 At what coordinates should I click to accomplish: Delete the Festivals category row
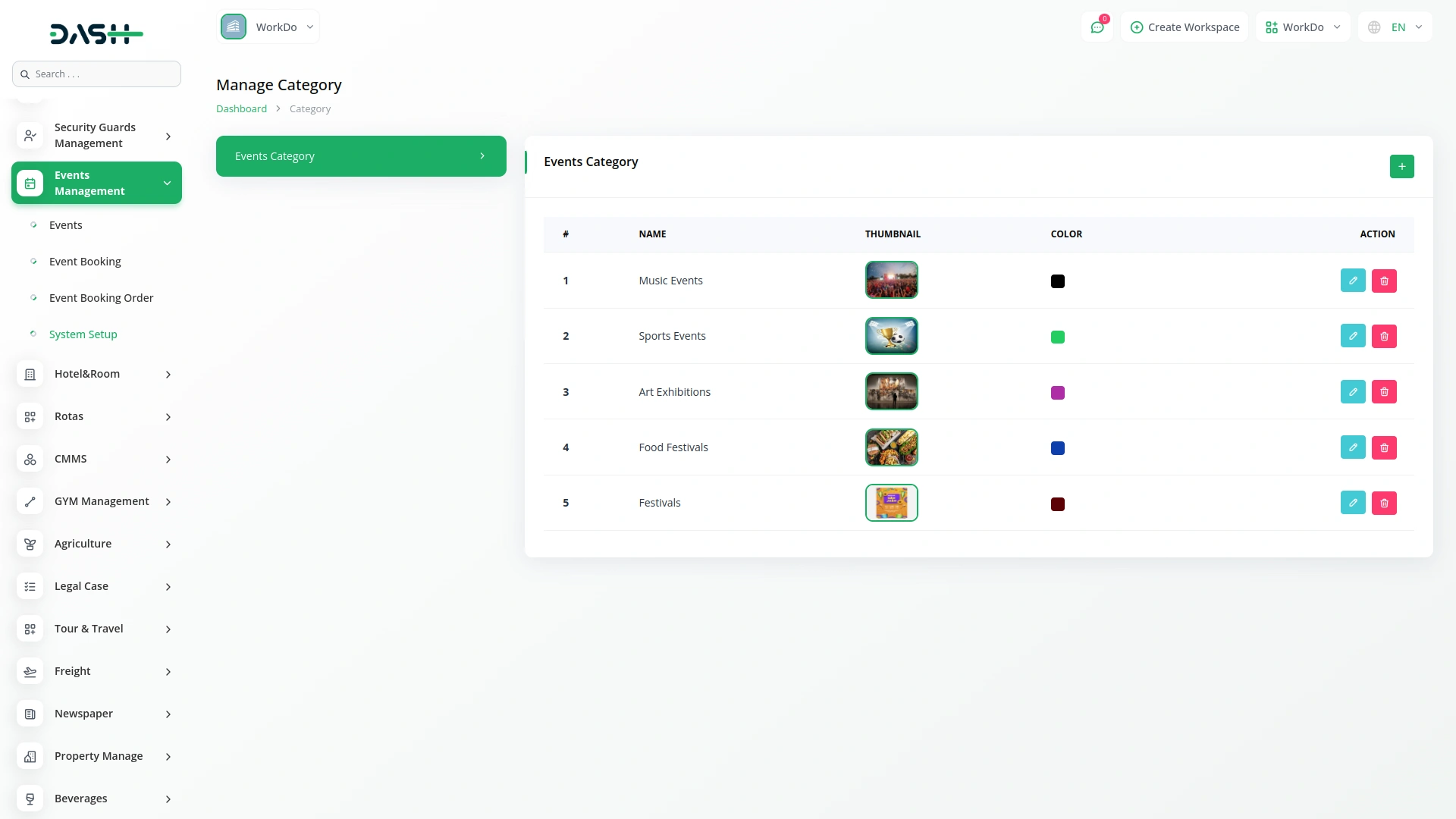click(1383, 503)
